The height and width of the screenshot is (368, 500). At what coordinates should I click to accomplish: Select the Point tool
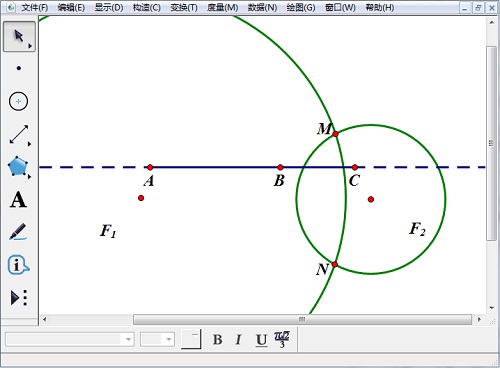click(x=19, y=68)
